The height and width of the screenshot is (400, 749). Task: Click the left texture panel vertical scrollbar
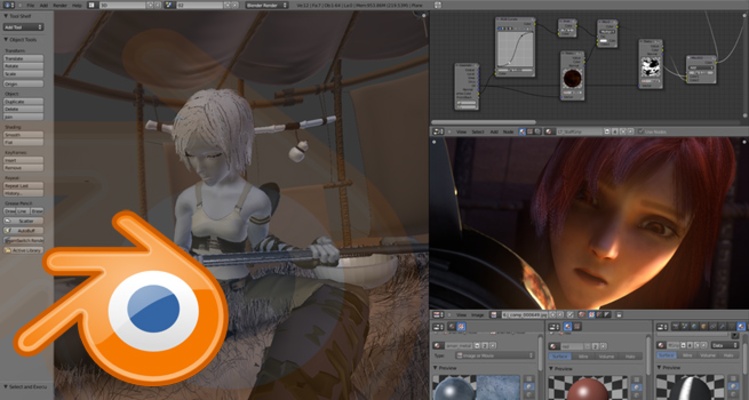[x=540, y=353]
